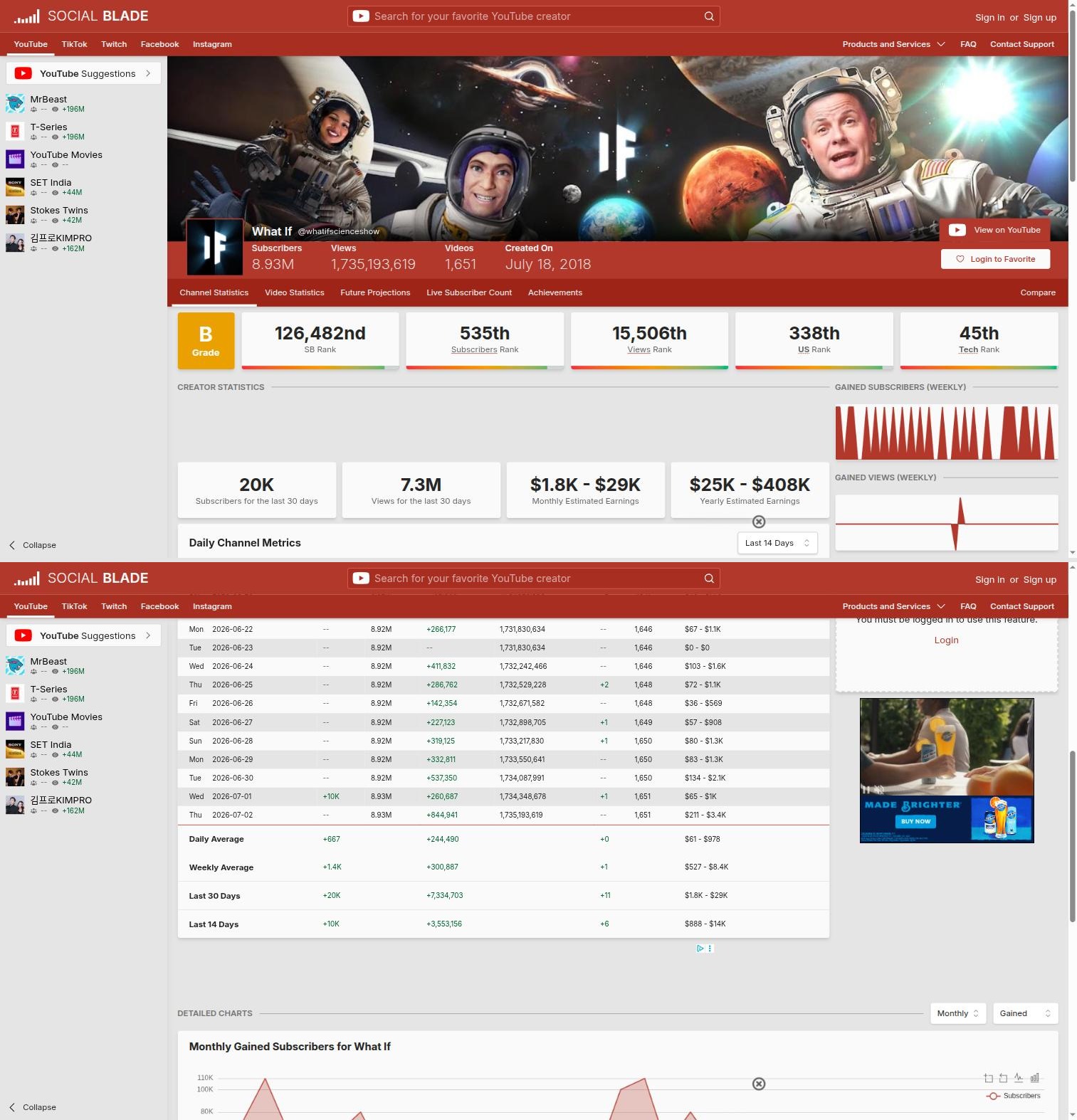The height and width of the screenshot is (1120, 1077).
Task: Click the What If channel IF avatar
Action: point(214,247)
